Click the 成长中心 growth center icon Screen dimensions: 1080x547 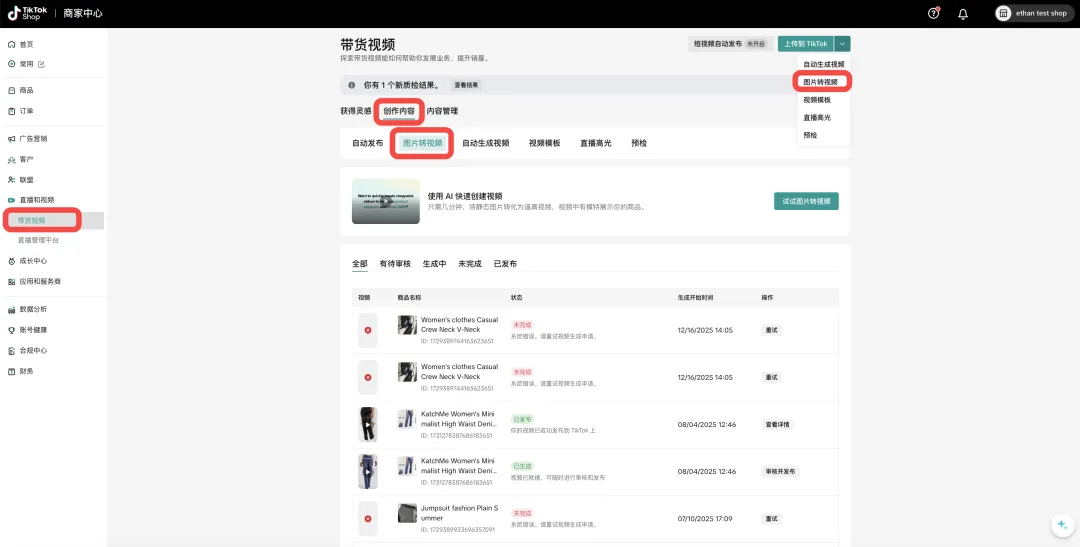[11, 261]
